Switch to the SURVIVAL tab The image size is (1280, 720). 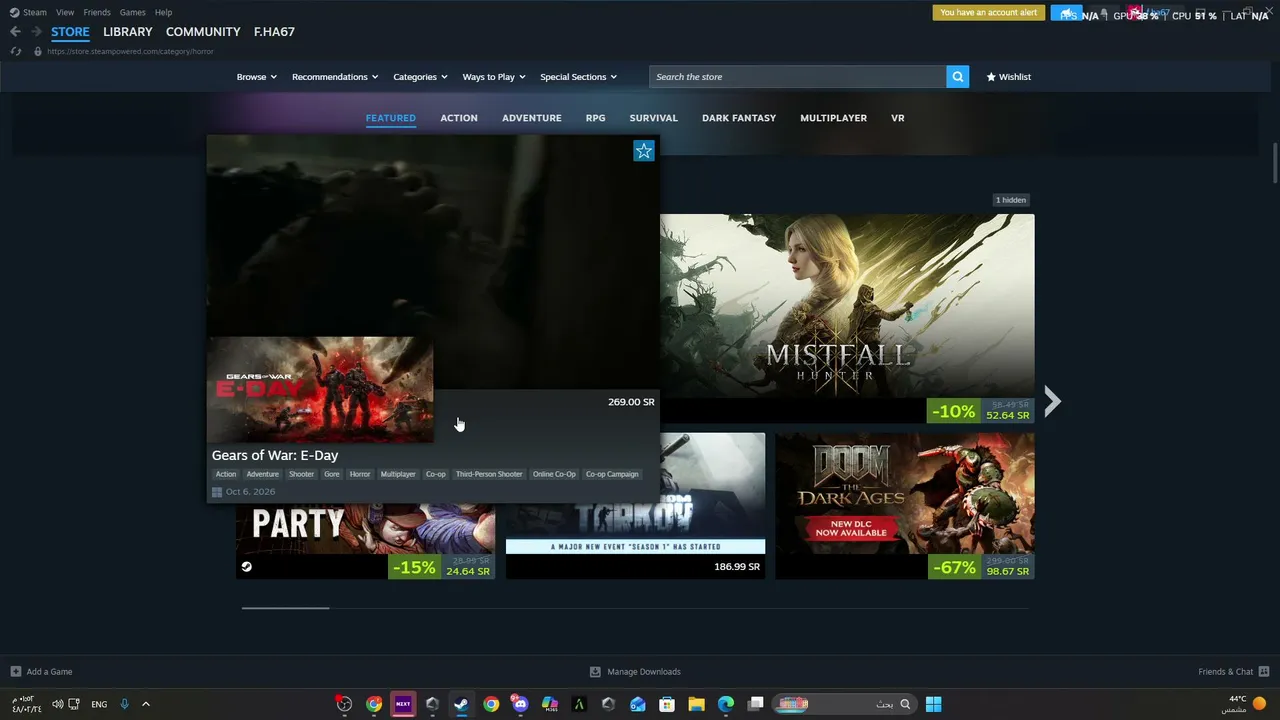[x=654, y=118]
